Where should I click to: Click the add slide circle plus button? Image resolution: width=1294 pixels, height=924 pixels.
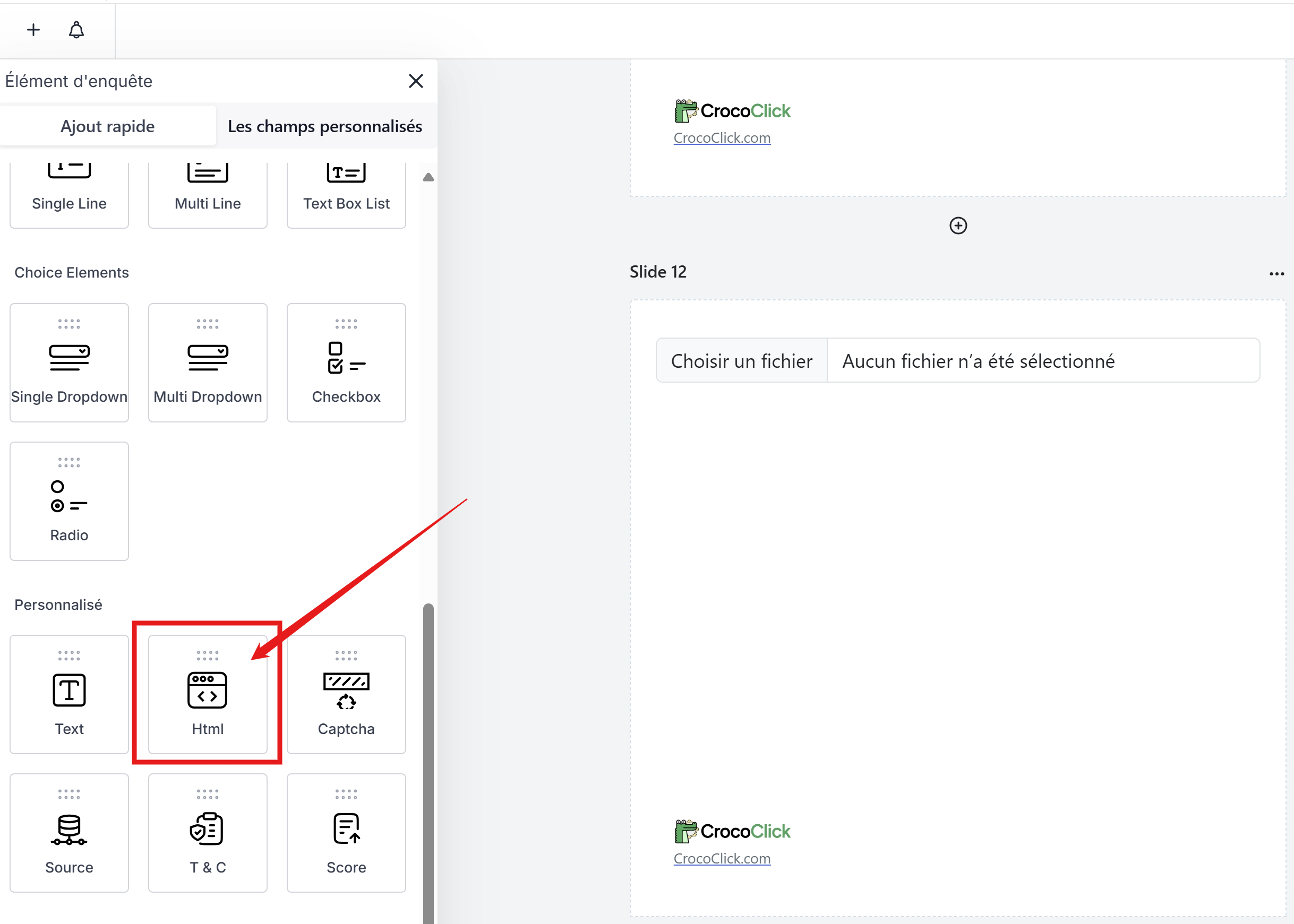(958, 226)
